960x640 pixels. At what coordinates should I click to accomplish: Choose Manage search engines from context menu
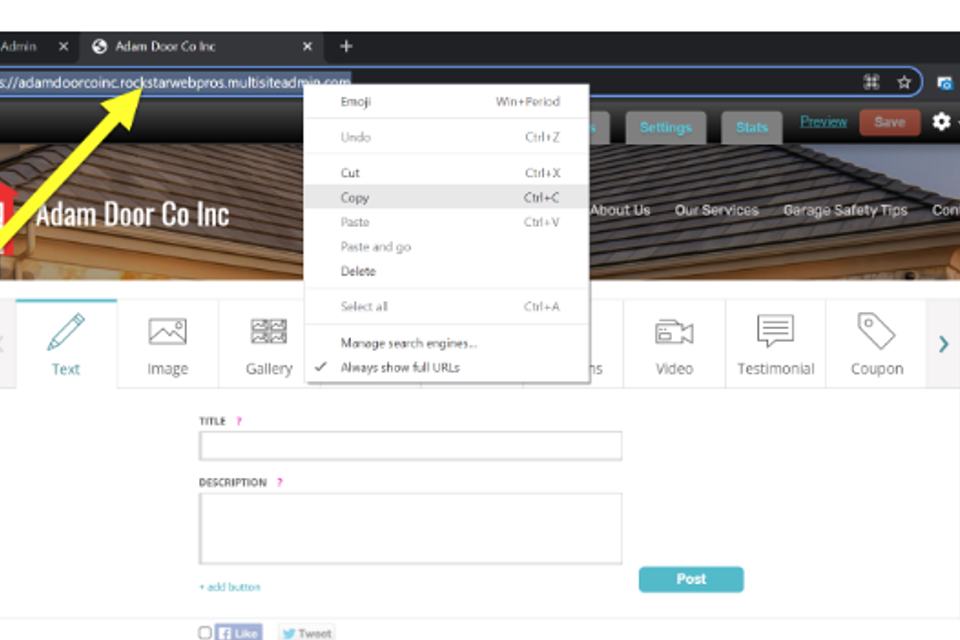tap(447, 343)
